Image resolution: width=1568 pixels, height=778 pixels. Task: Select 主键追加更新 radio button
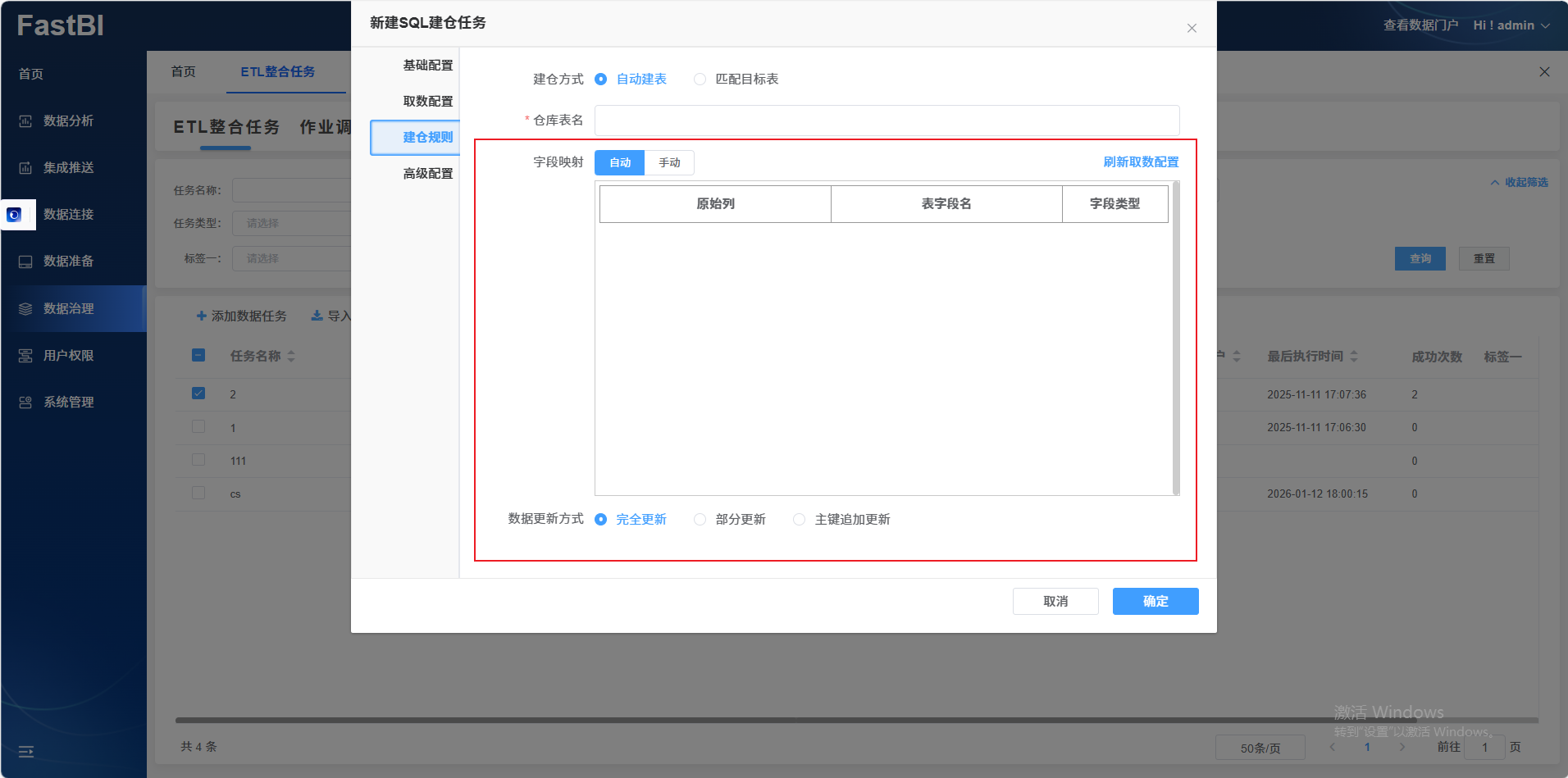point(799,520)
